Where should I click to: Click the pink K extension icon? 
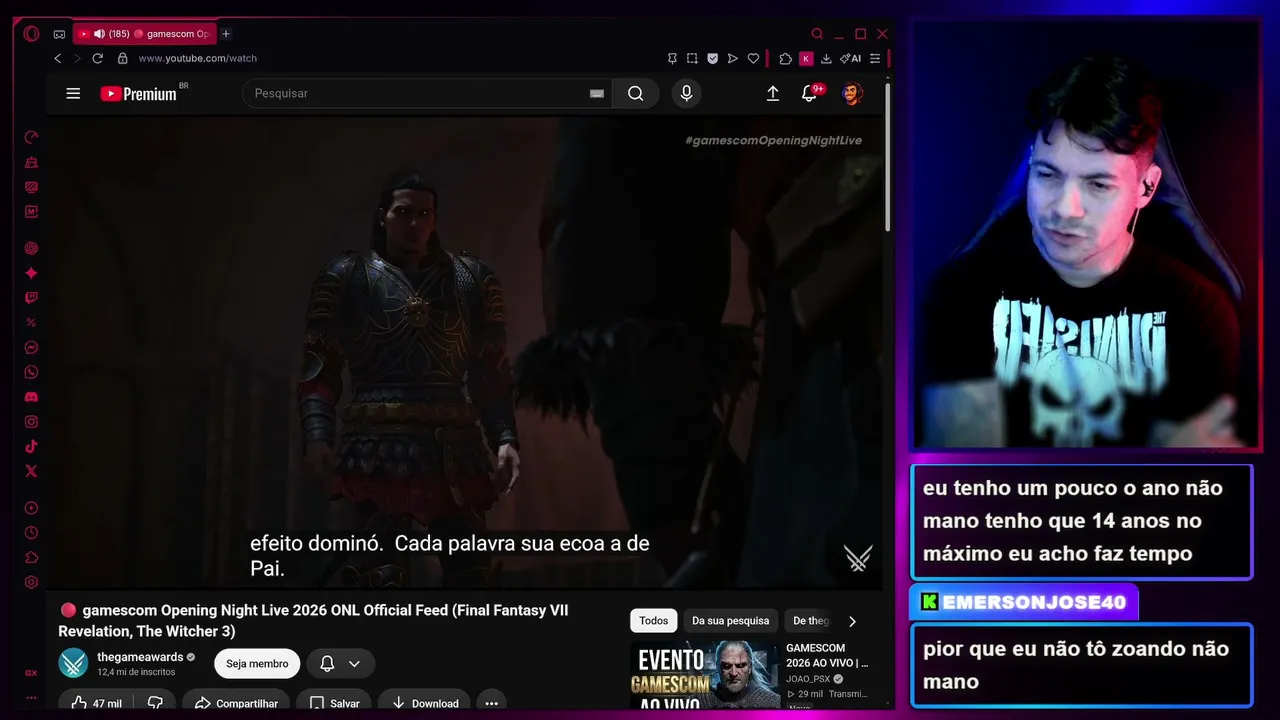tap(806, 59)
